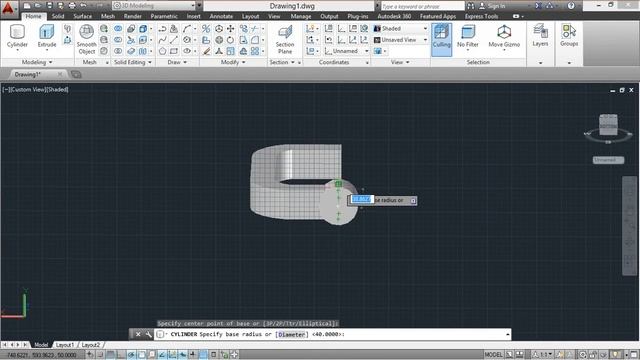Click the Solid Union icon

point(118,29)
